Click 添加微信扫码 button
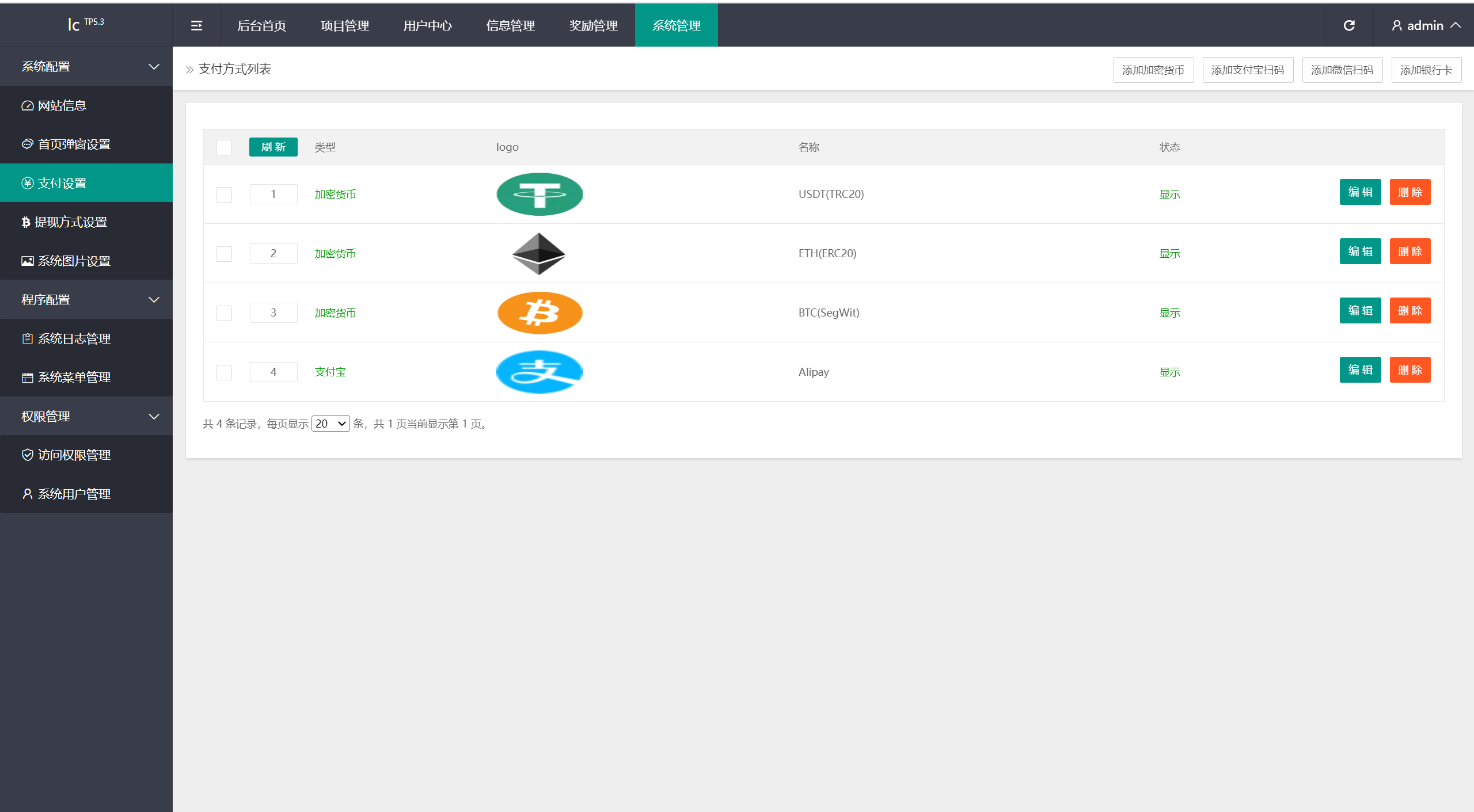Viewport: 1474px width, 812px height. coord(1340,69)
